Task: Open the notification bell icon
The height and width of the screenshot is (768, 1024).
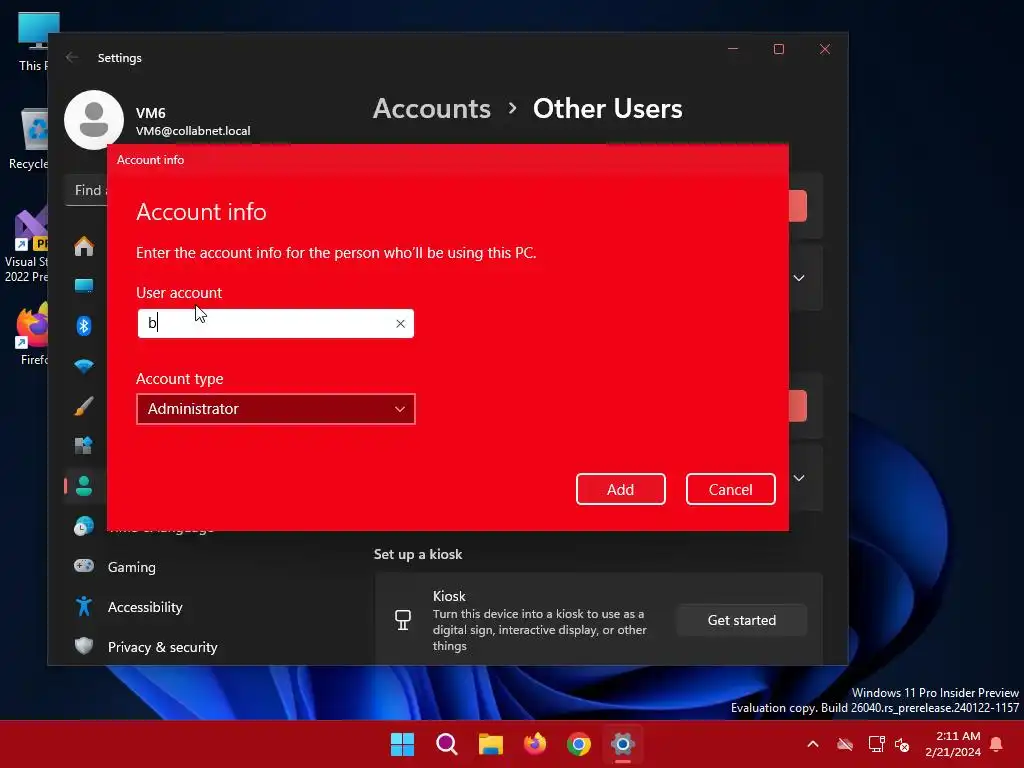Action: tap(997, 744)
